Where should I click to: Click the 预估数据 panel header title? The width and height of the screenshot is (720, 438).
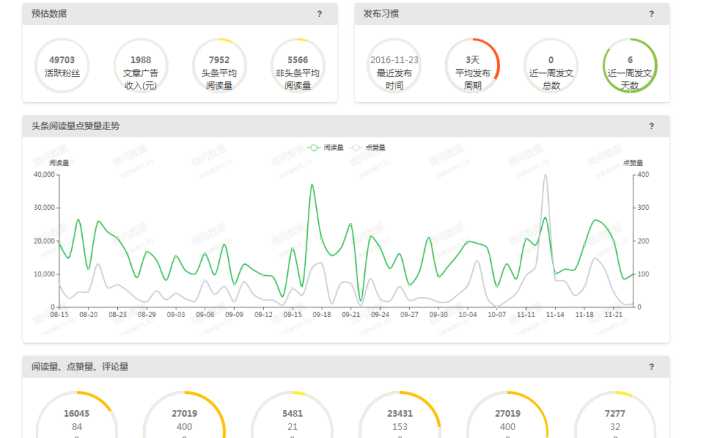pyautogui.click(x=50, y=14)
